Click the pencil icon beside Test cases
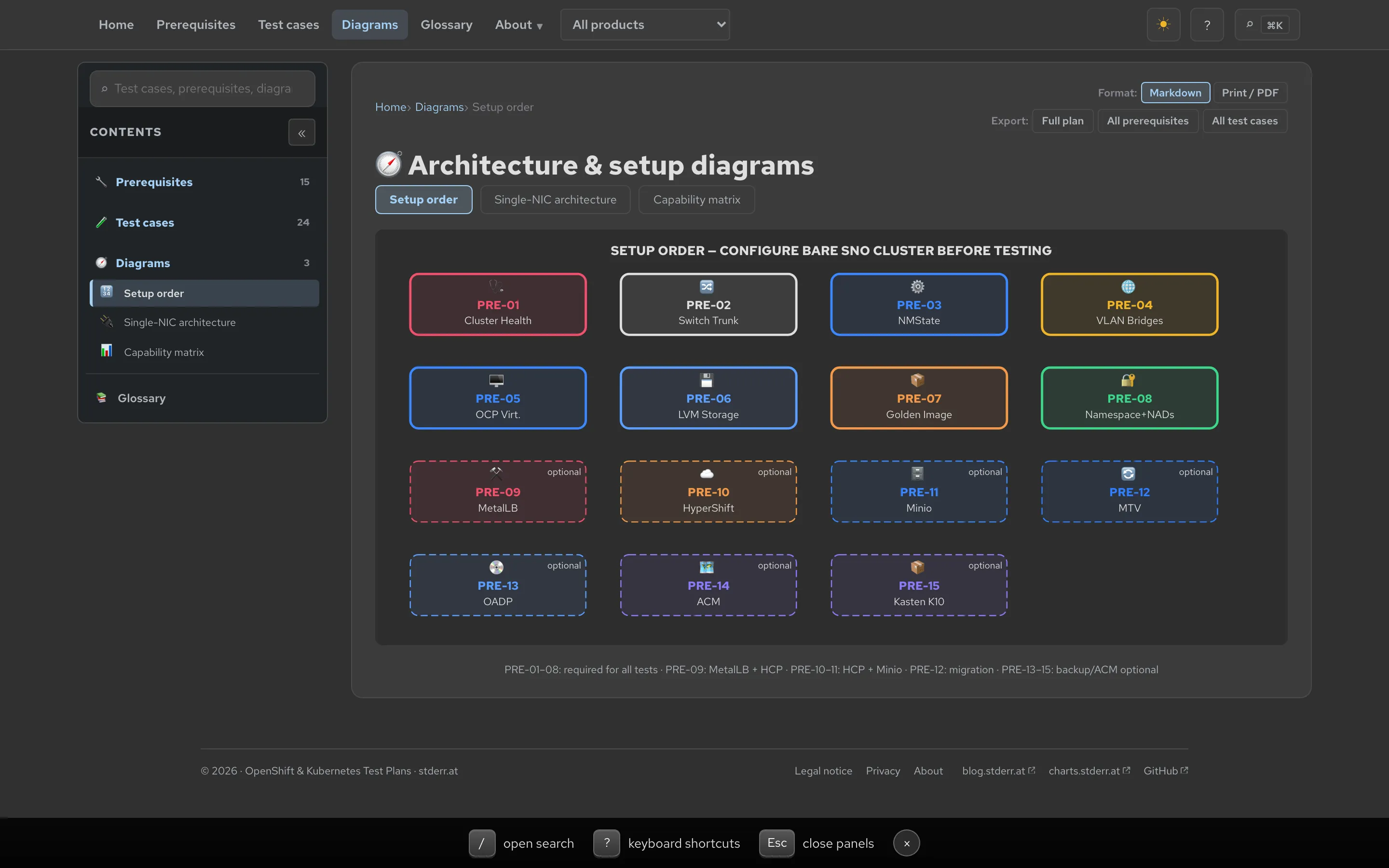Screen dimensions: 1389x868 pos(101,222)
